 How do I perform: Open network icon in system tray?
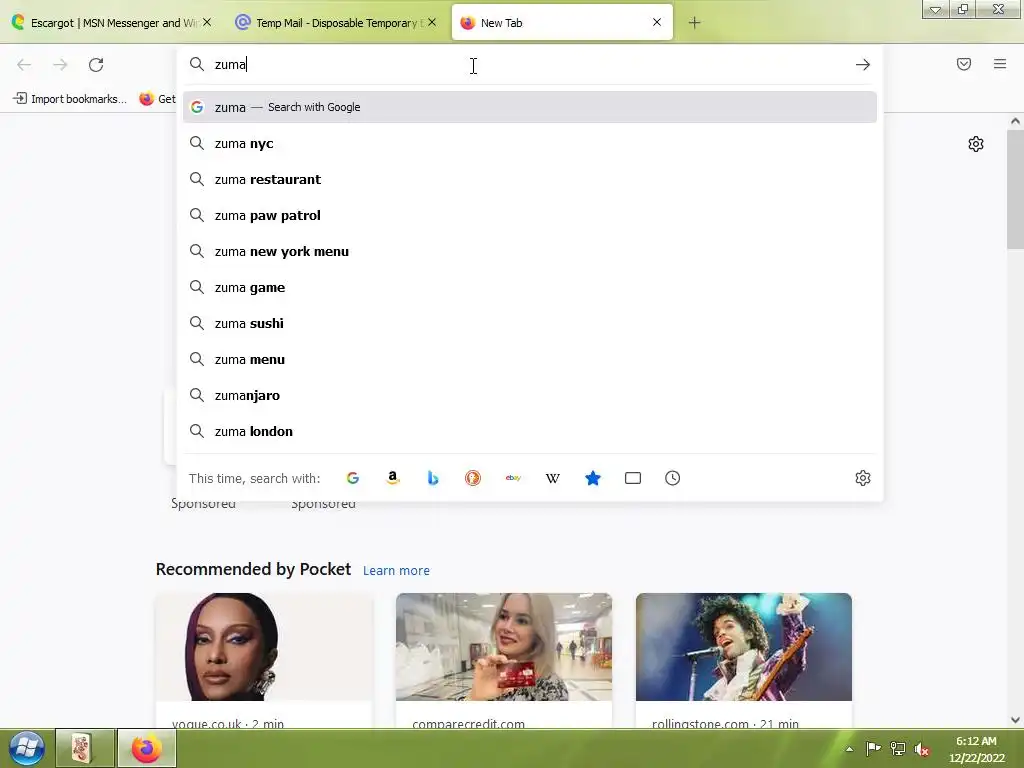pyautogui.click(x=898, y=749)
